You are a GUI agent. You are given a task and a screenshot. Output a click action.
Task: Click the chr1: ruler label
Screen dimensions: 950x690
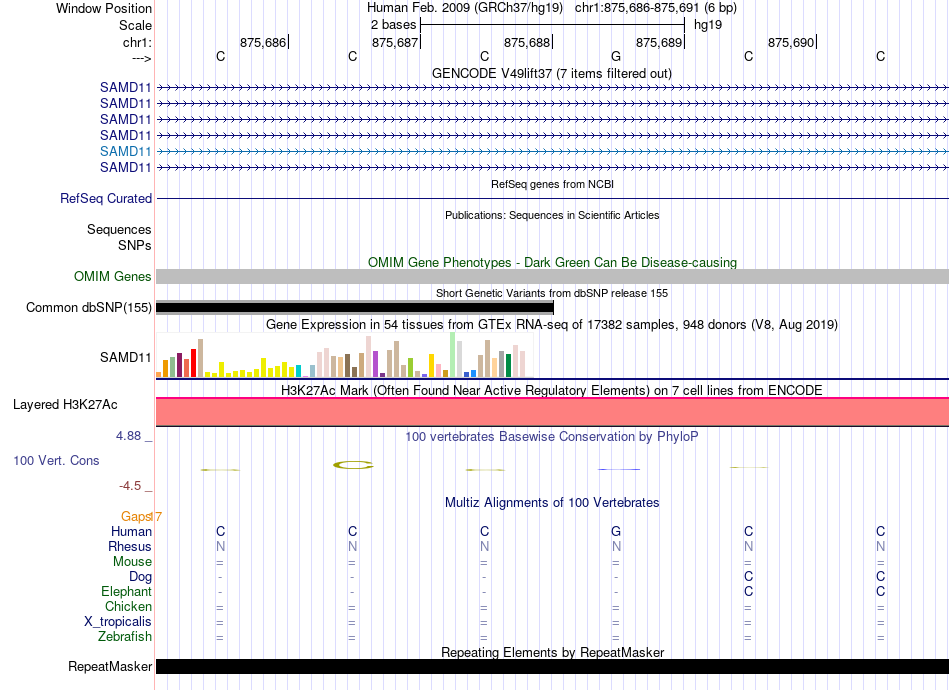click(x=137, y=42)
